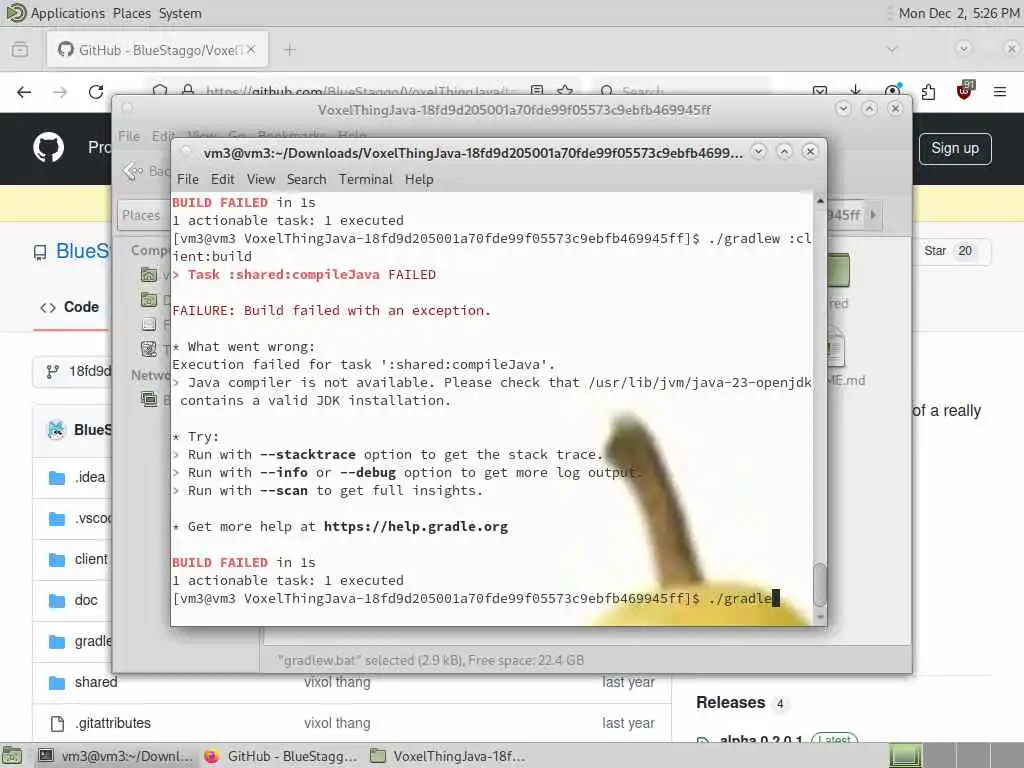Select the GitHub BlueStaggo browser tab
This screenshot has width=1024, height=768.
pyautogui.click(x=157, y=50)
